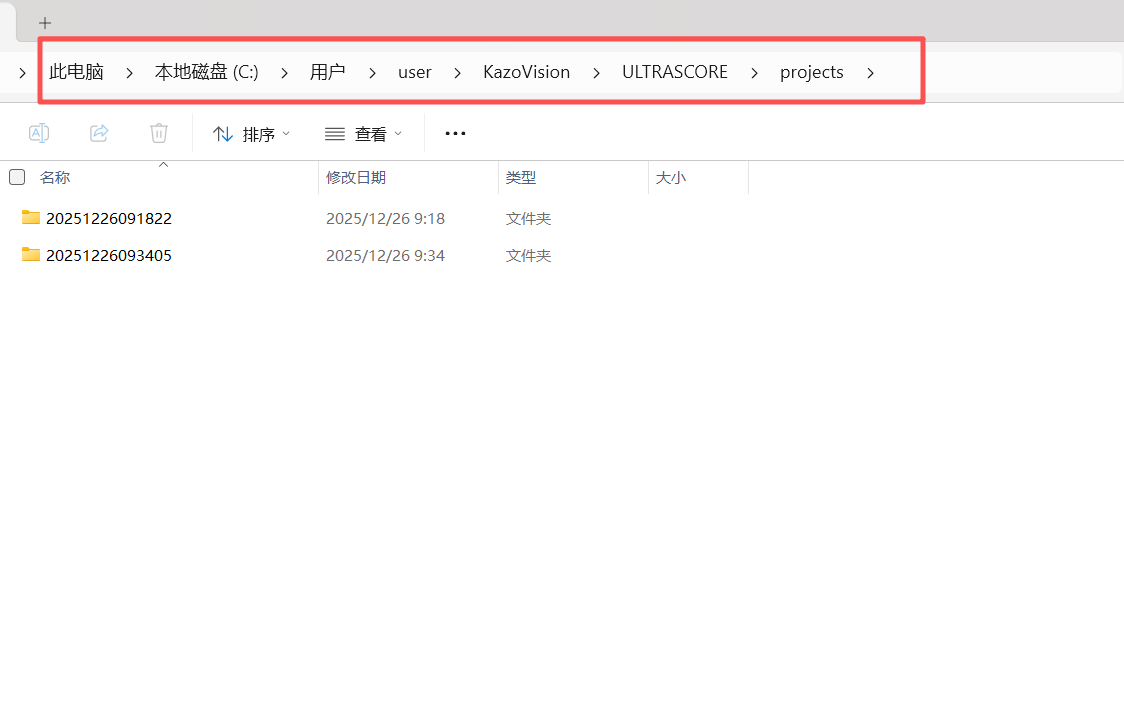Click the folder icon for 20251226093405
Viewport: 1124px width, 724px height.
click(31, 255)
